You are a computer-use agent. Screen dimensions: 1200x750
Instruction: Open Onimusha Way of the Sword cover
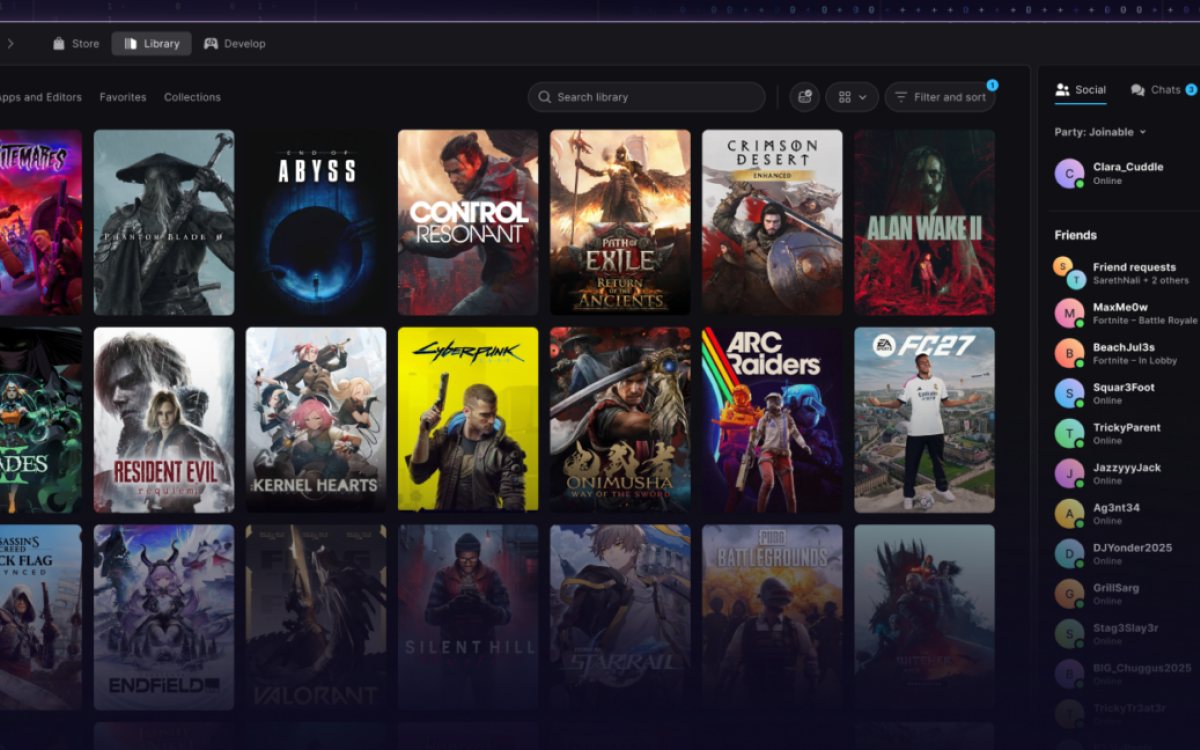[x=620, y=420]
